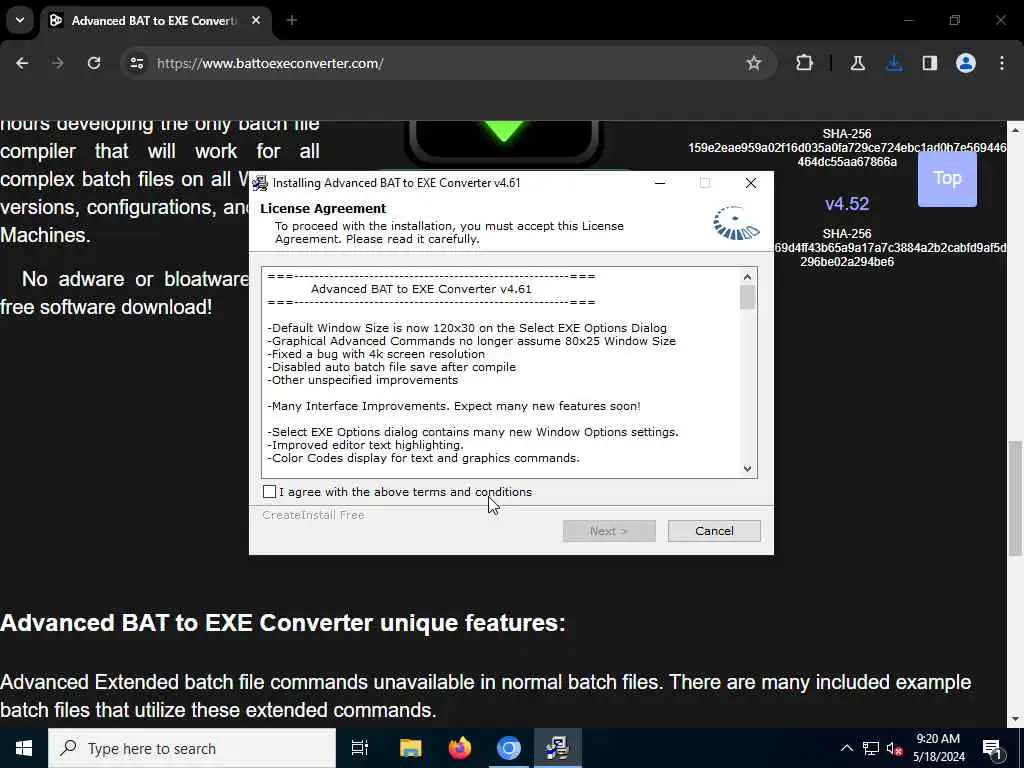Click 'Advanced BAT to EXE Converter unique features:' heading
Screen dimensions: 1024x768
283,622
